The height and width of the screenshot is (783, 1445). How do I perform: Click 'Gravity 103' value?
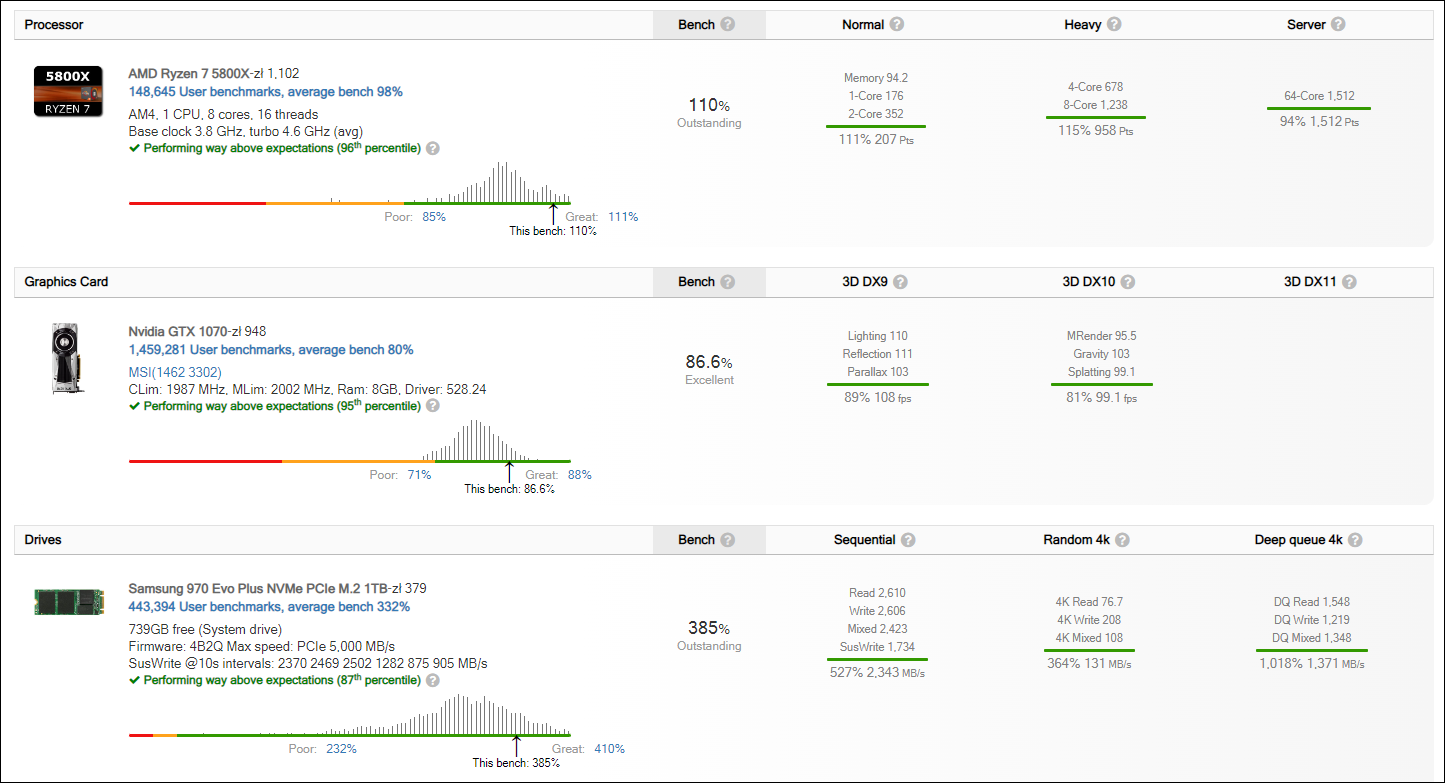(x=1101, y=354)
